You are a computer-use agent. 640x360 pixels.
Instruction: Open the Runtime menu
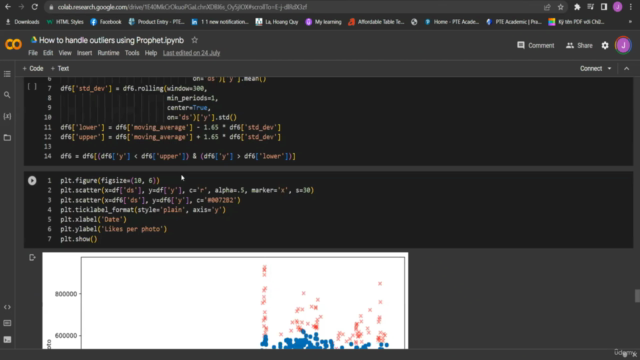click(x=108, y=53)
